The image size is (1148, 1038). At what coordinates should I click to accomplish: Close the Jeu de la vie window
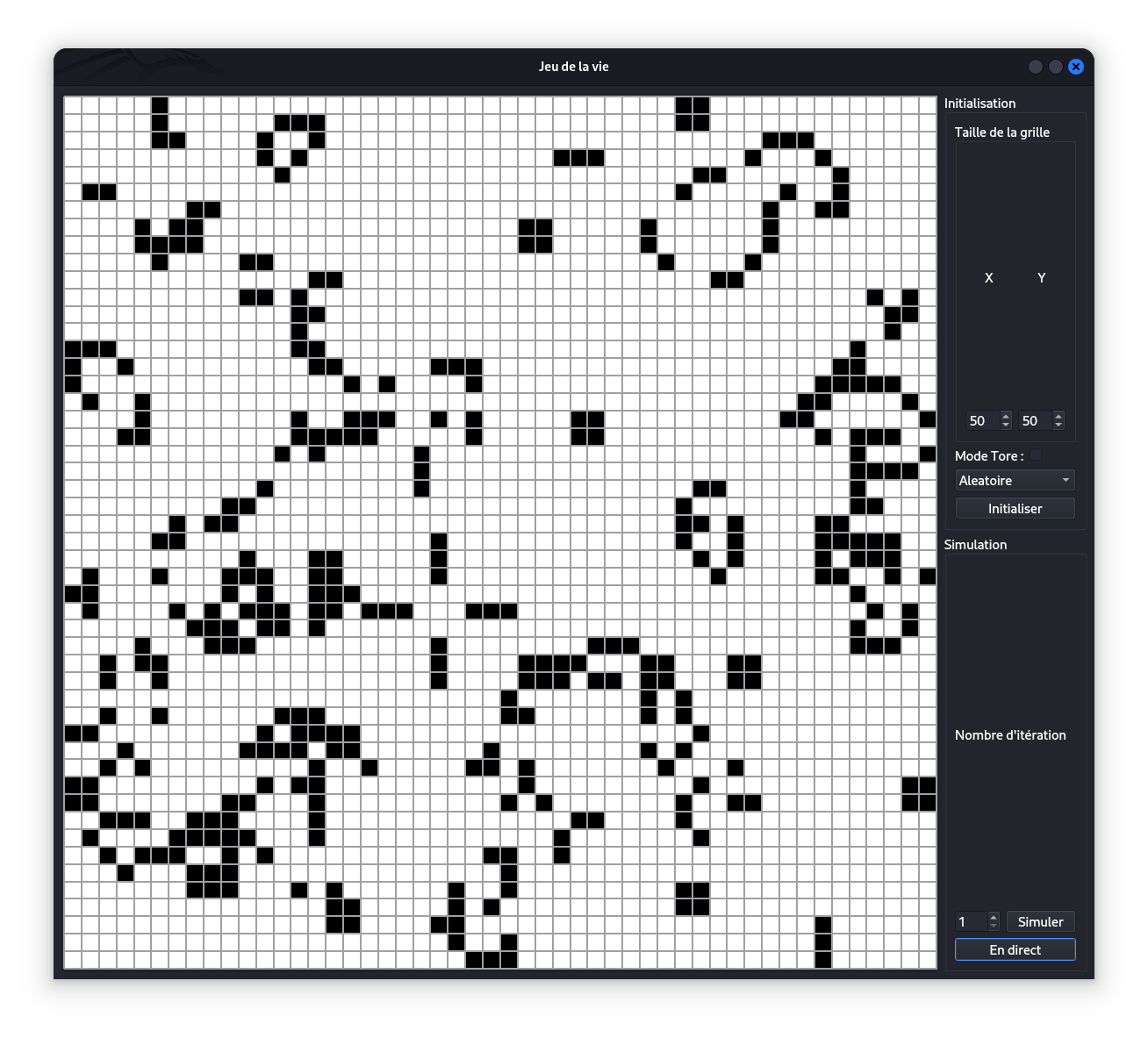[x=1076, y=67]
